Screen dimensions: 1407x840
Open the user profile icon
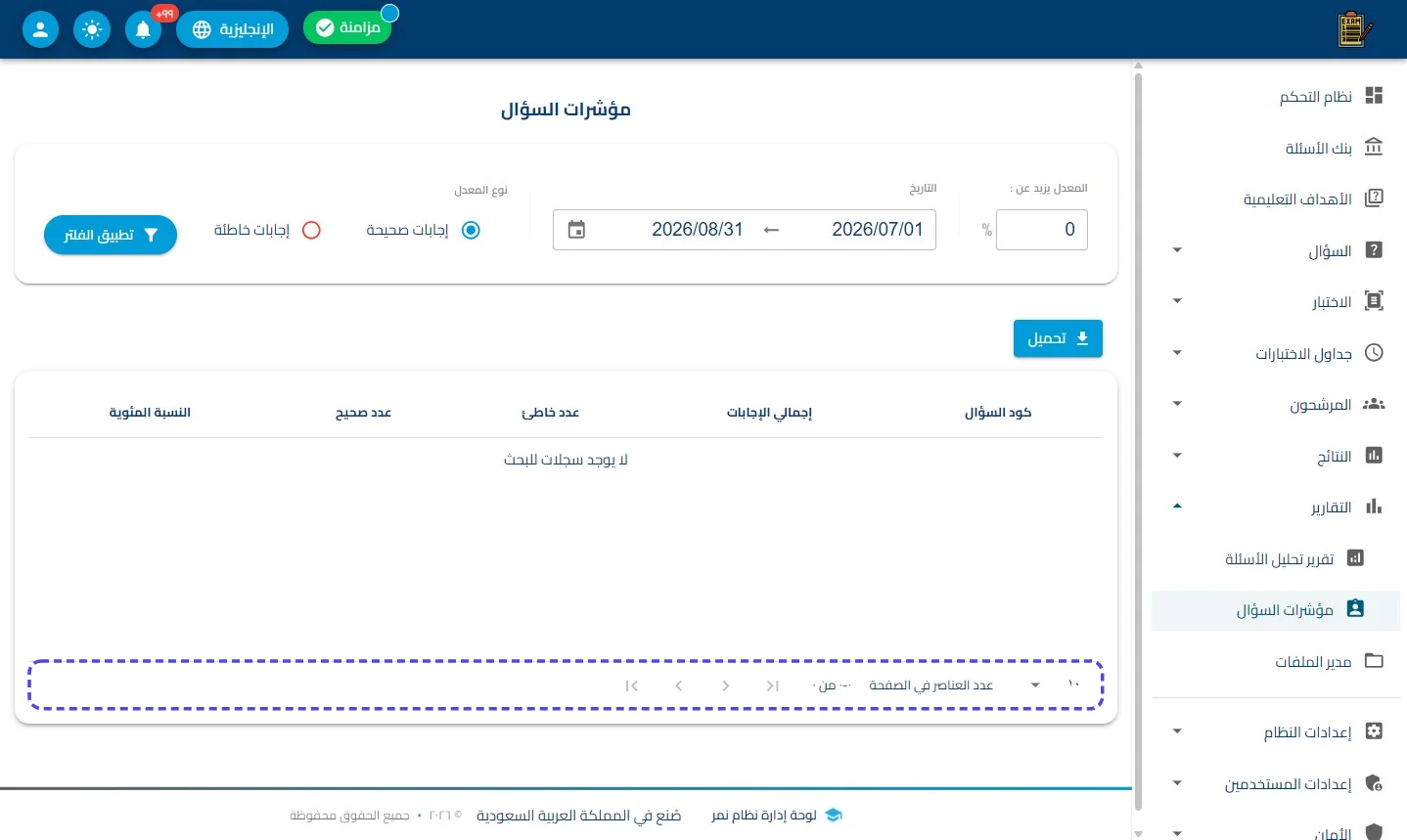40,29
